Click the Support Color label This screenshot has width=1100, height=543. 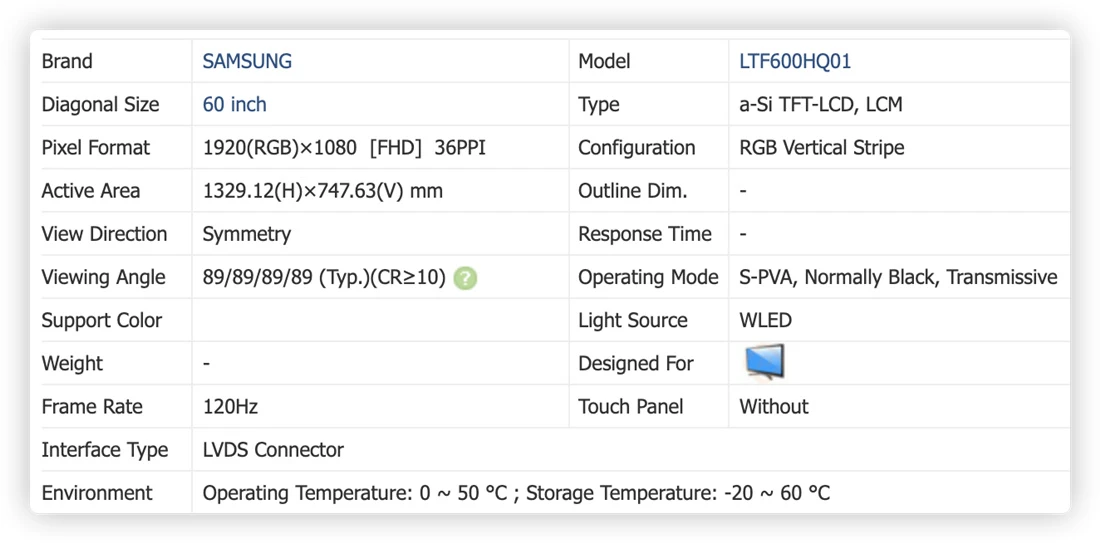tap(102, 321)
